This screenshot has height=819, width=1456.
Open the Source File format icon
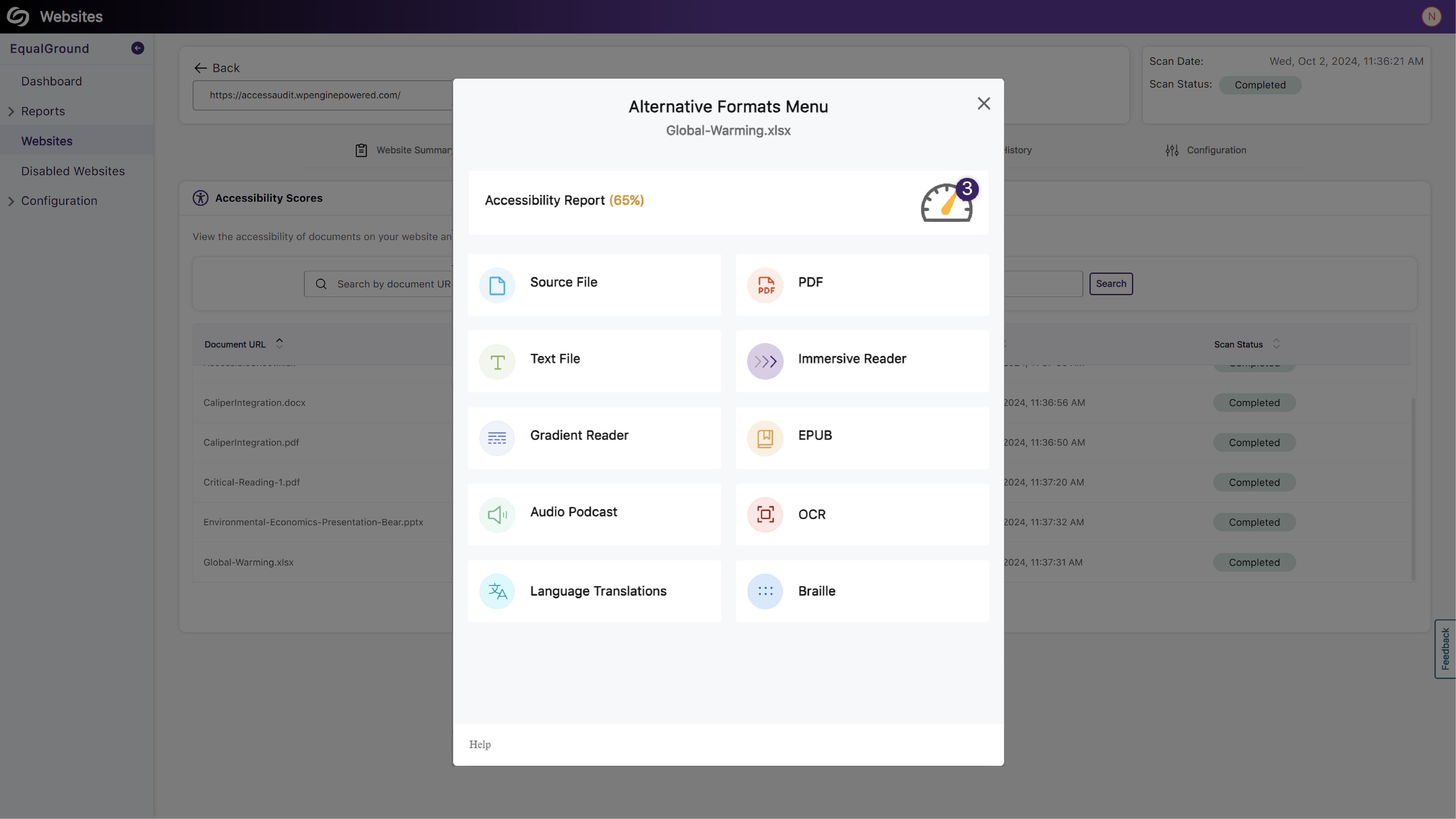pos(497,285)
